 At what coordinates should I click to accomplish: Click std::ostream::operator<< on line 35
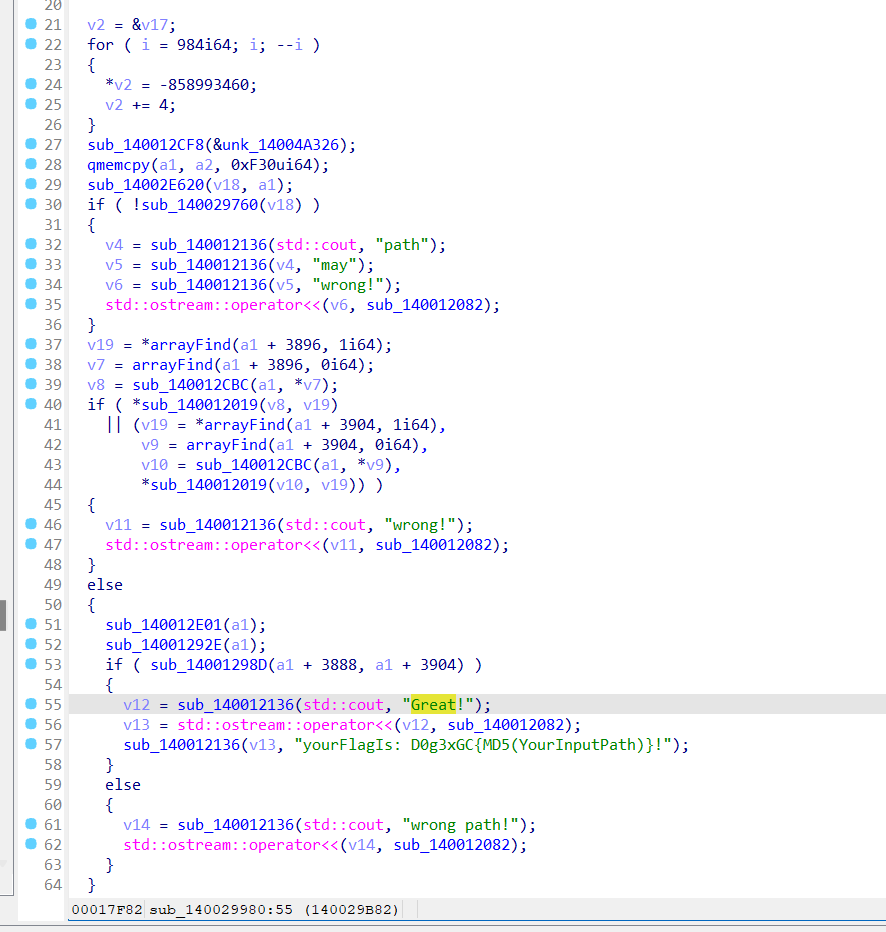(x=213, y=305)
